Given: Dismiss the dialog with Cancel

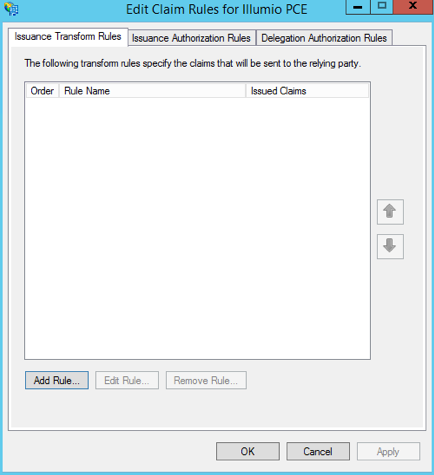Looking at the screenshot, I should [x=318, y=451].
